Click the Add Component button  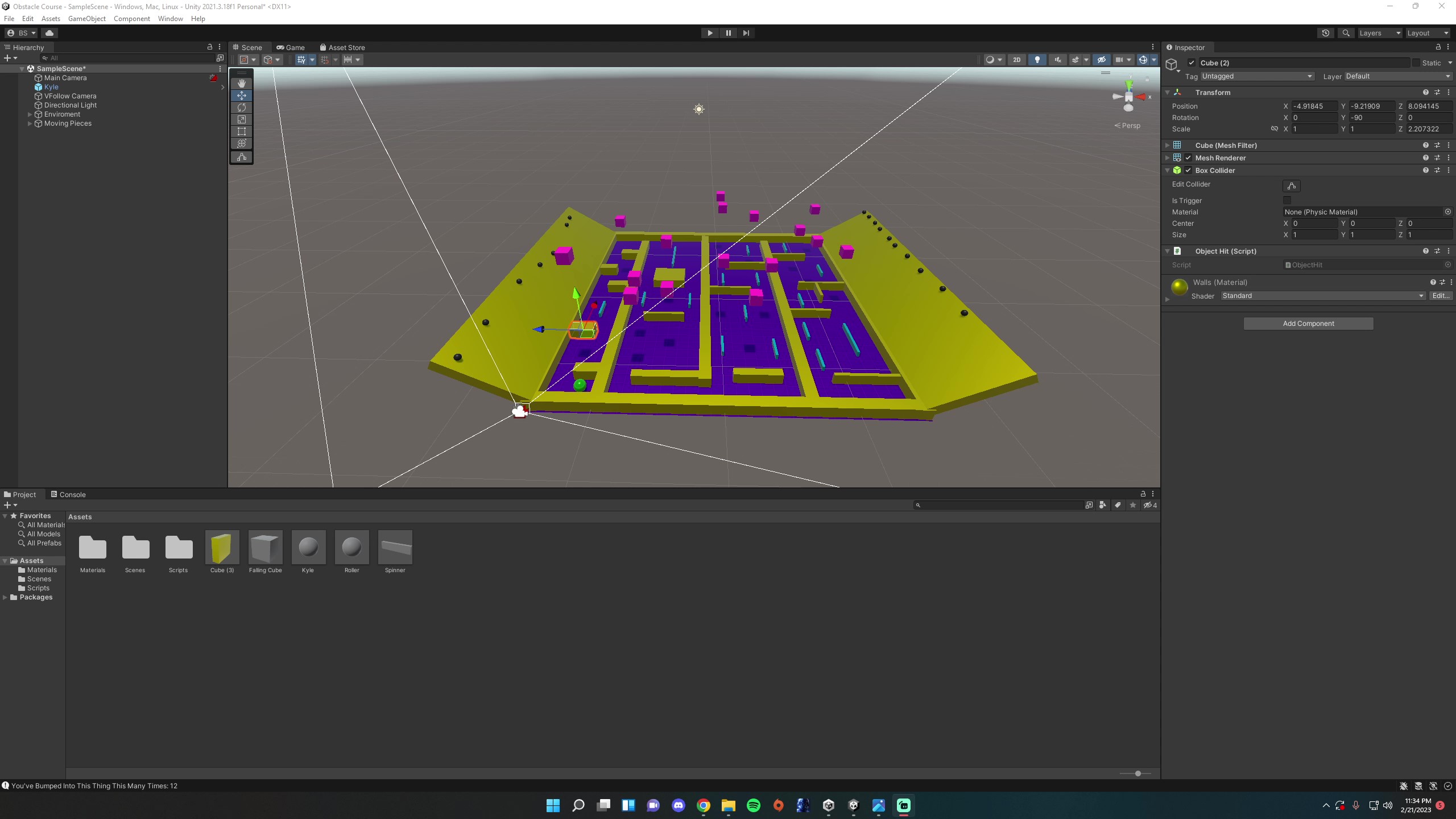click(1308, 323)
